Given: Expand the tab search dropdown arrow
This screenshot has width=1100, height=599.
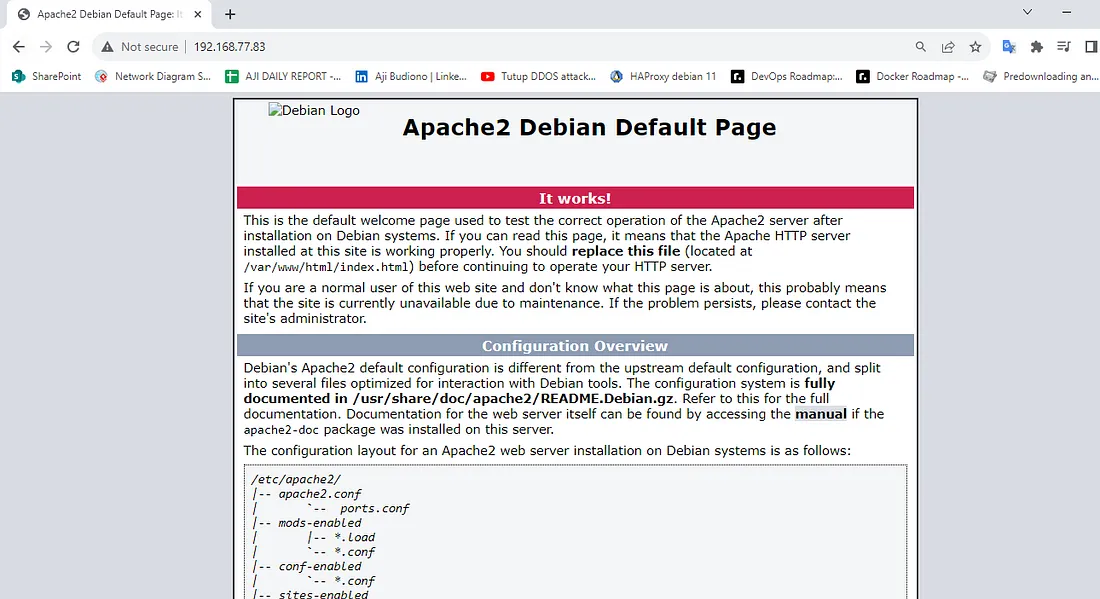Looking at the screenshot, I should (x=1027, y=12).
